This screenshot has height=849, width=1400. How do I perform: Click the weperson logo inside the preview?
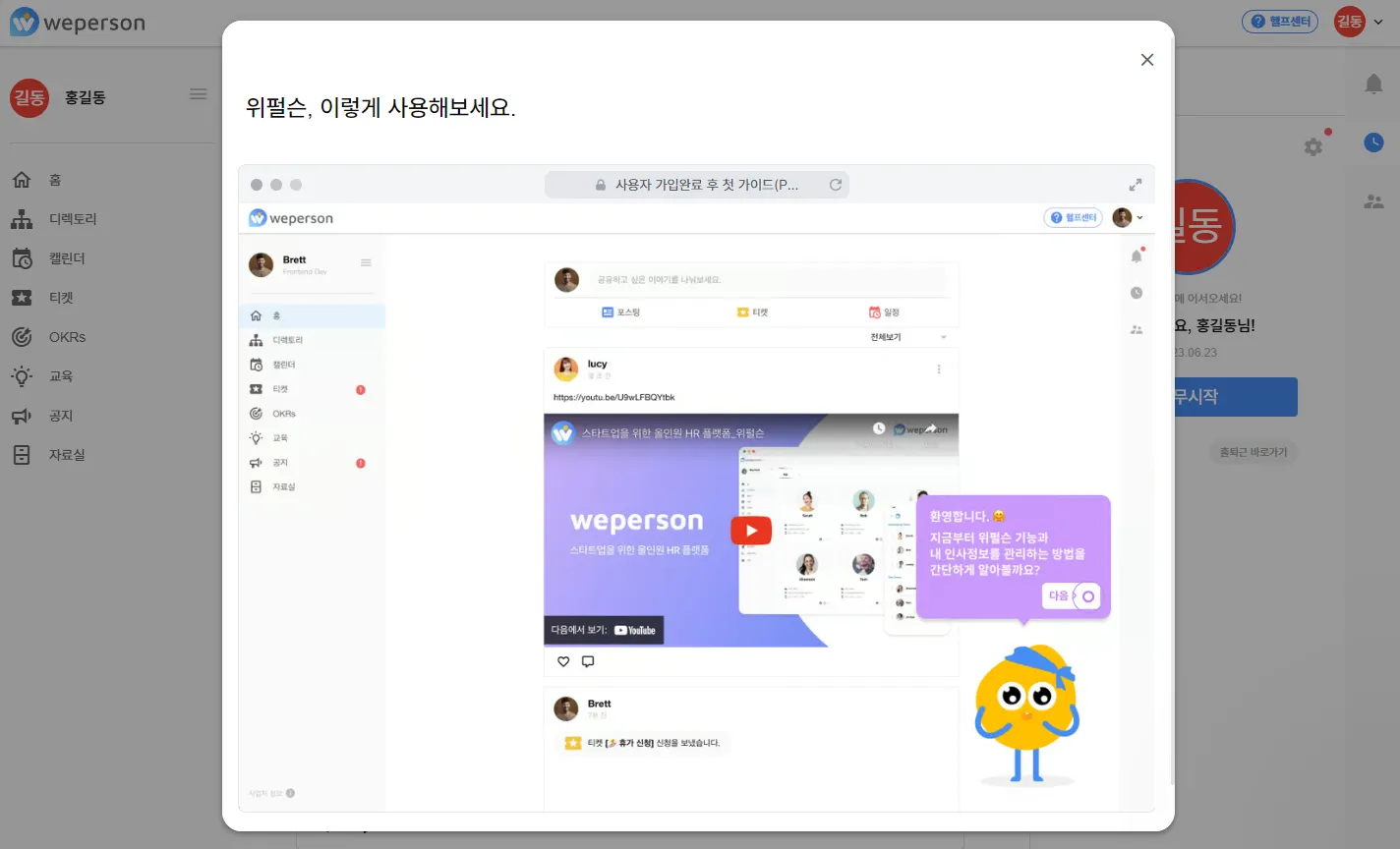(291, 218)
